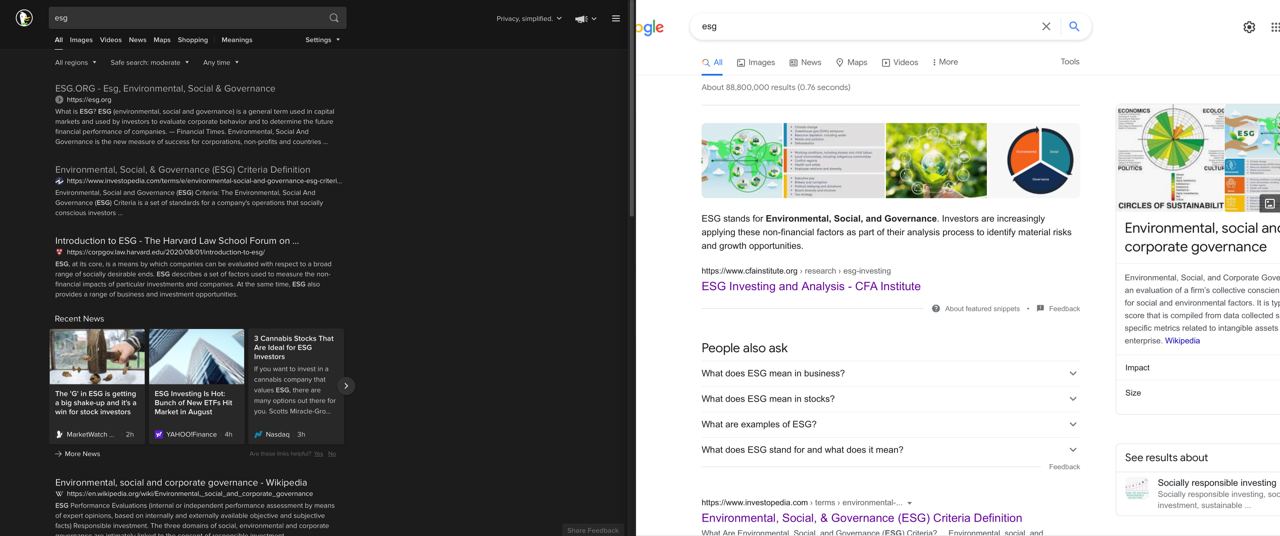
Task: Open Harvard Law Introduction to ESG link
Action: click(x=177, y=240)
